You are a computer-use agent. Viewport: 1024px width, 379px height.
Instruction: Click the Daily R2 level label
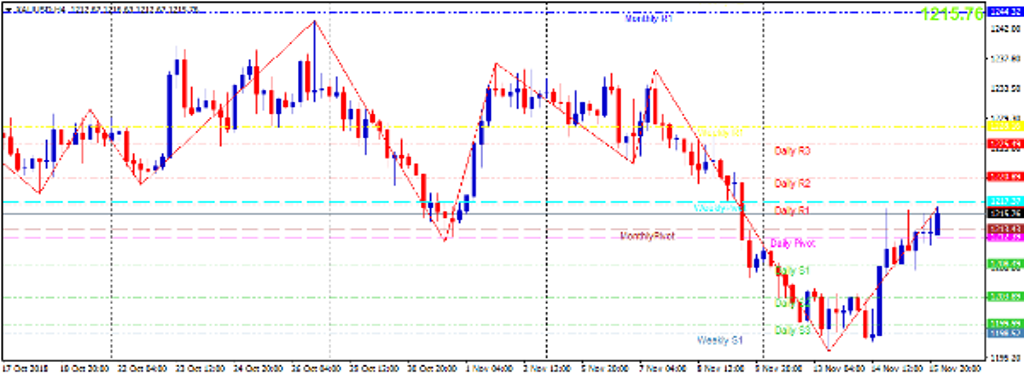(x=792, y=184)
